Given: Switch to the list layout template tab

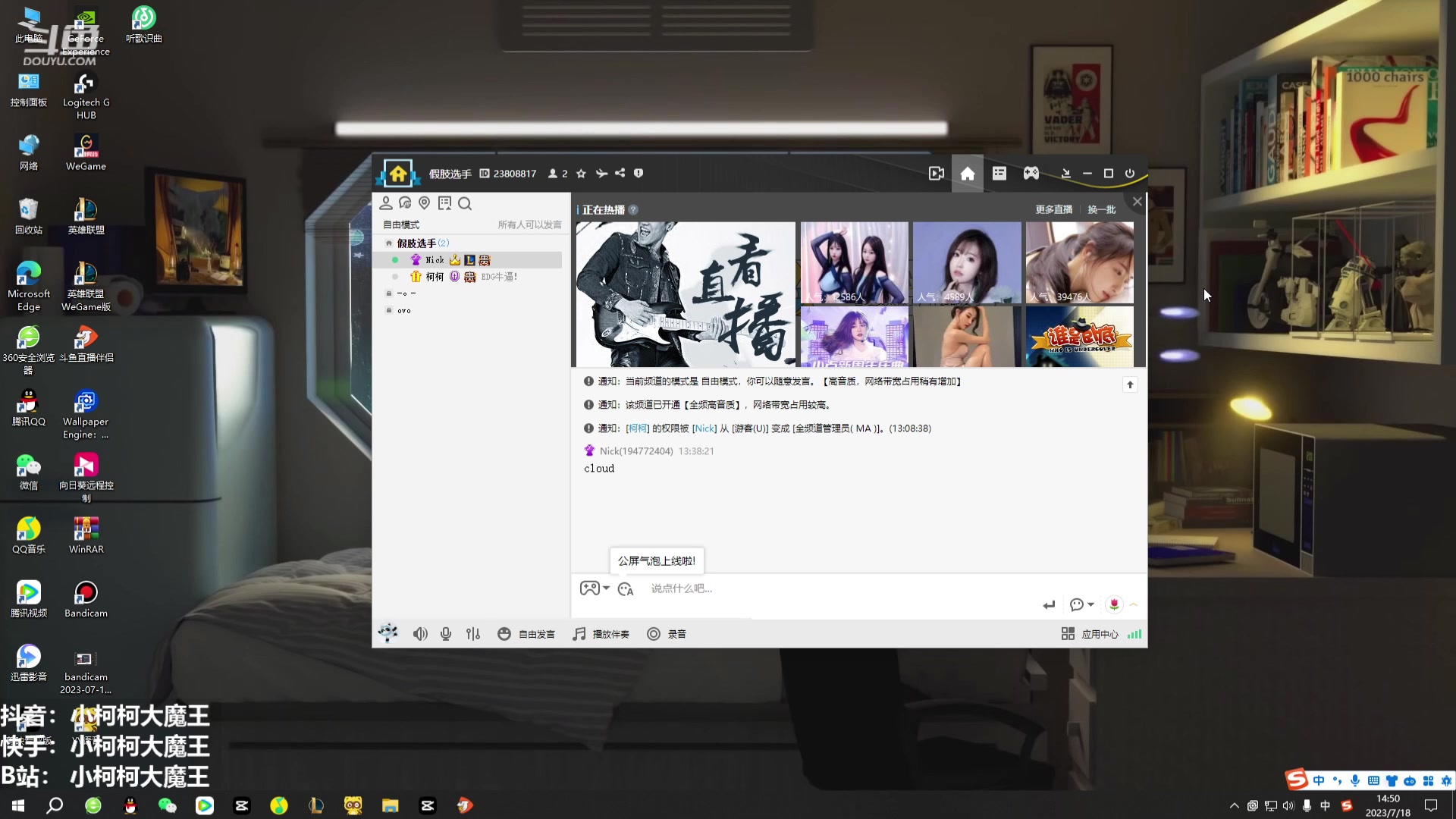Looking at the screenshot, I should pyautogui.click(x=999, y=174).
